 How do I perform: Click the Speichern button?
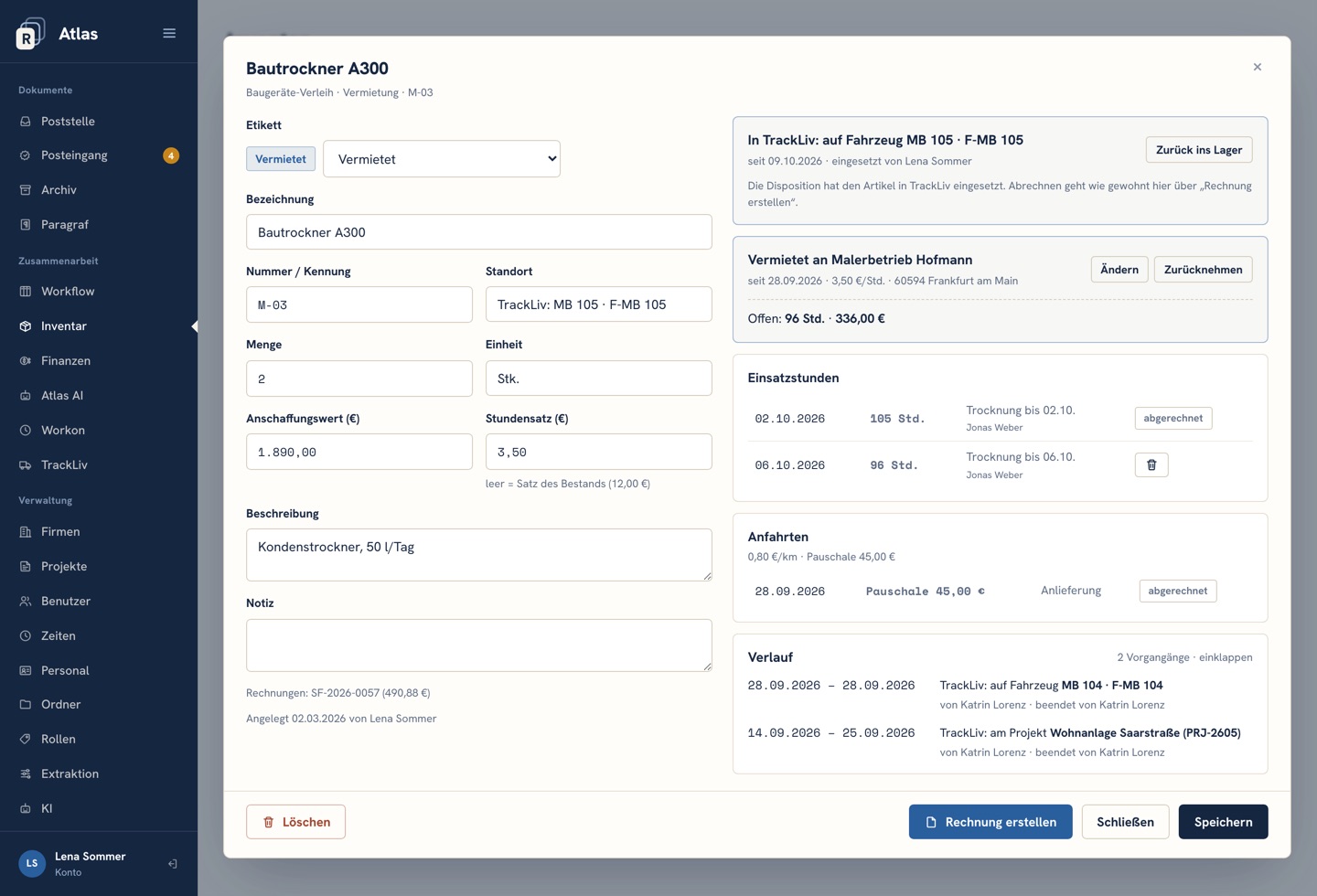tap(1223, 822)
